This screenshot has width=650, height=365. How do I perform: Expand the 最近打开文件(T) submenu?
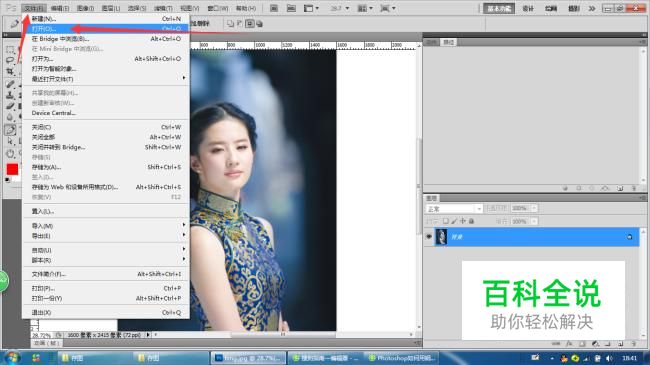coord(106,78)
